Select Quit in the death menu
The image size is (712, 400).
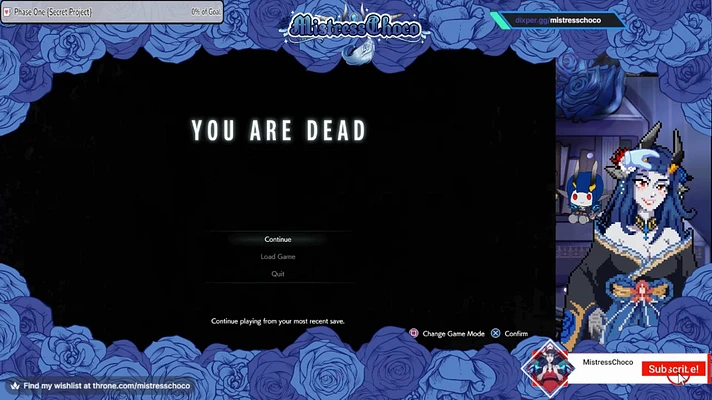278,274
